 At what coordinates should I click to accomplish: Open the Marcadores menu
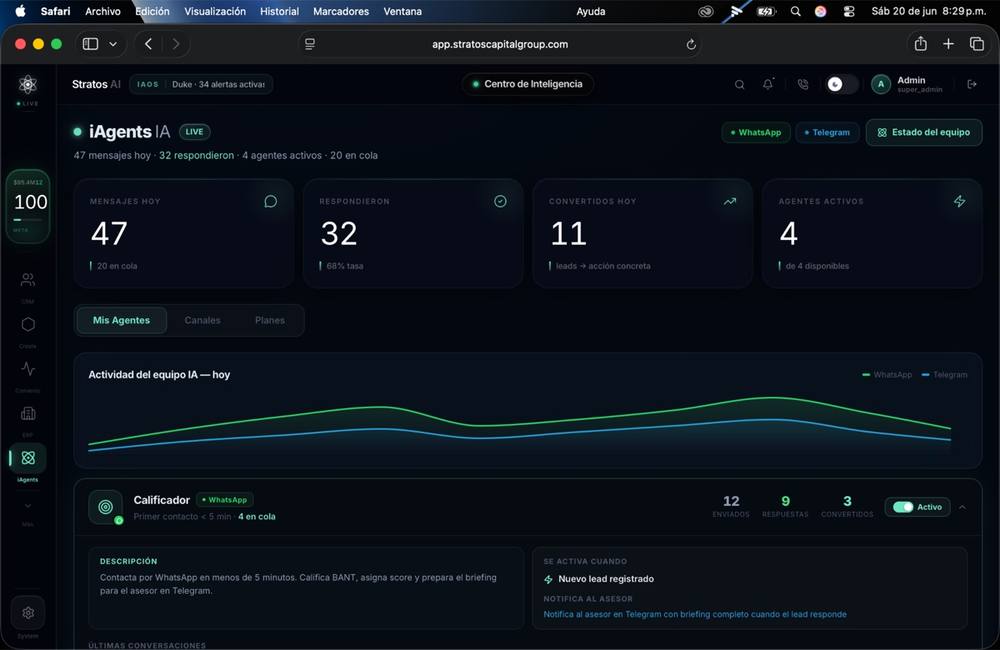pos(341,11)
